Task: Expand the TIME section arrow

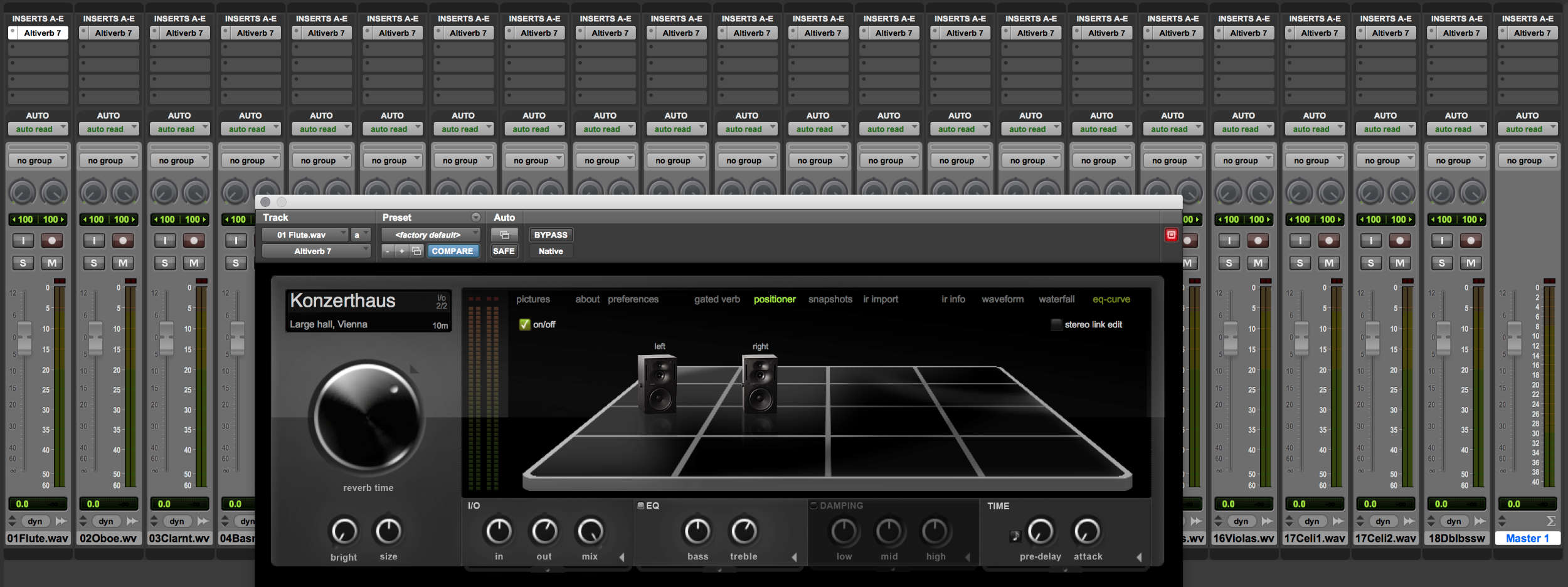Action: pyautogui.click(x=1139, y=557)
